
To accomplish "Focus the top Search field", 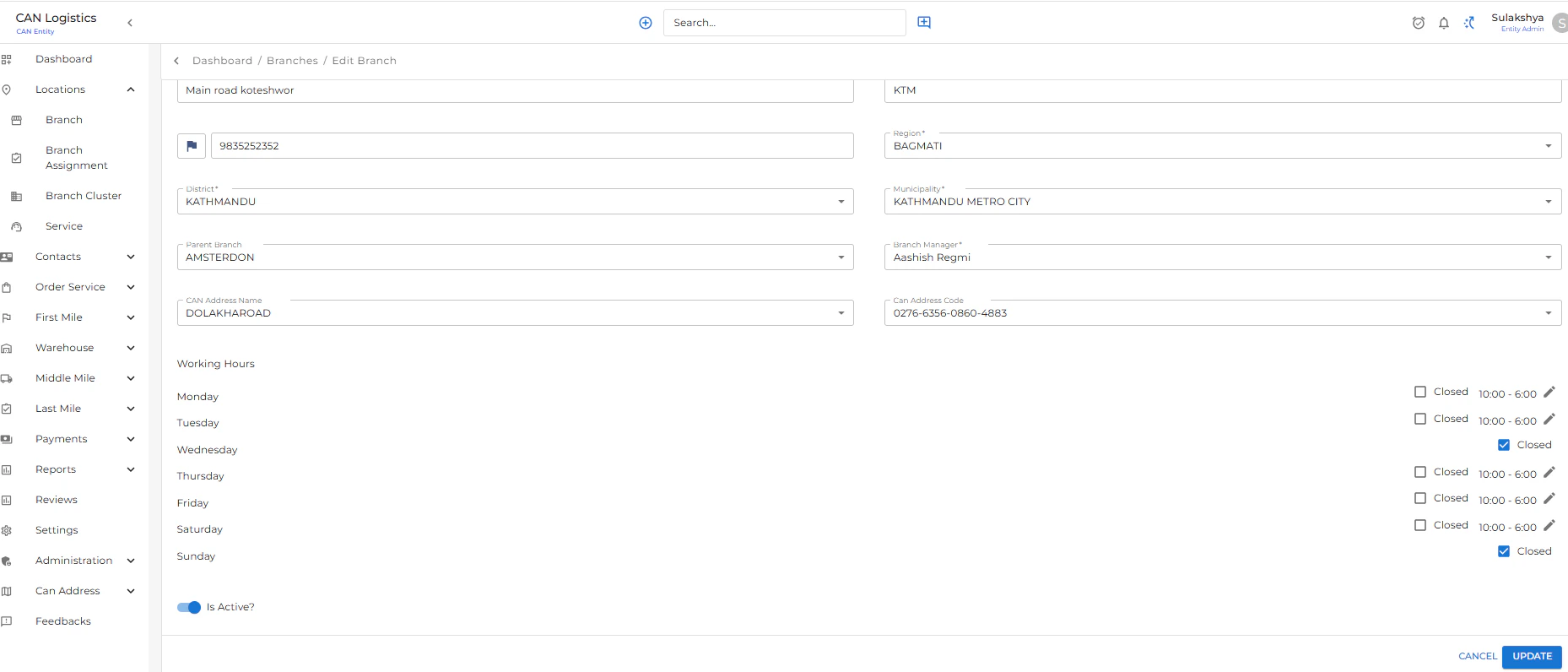I will click(785, 23).
